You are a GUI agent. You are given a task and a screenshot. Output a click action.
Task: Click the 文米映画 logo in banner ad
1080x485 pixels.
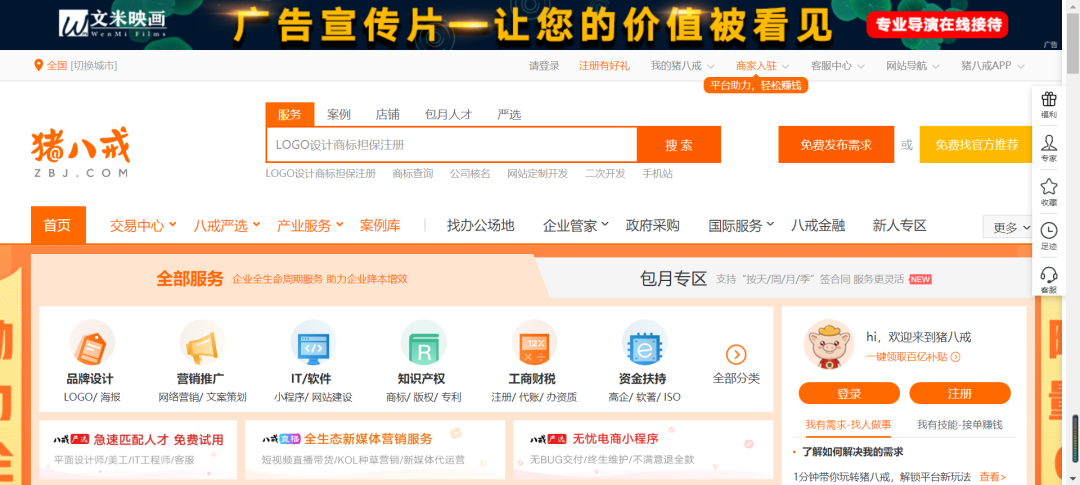(112, 23)
